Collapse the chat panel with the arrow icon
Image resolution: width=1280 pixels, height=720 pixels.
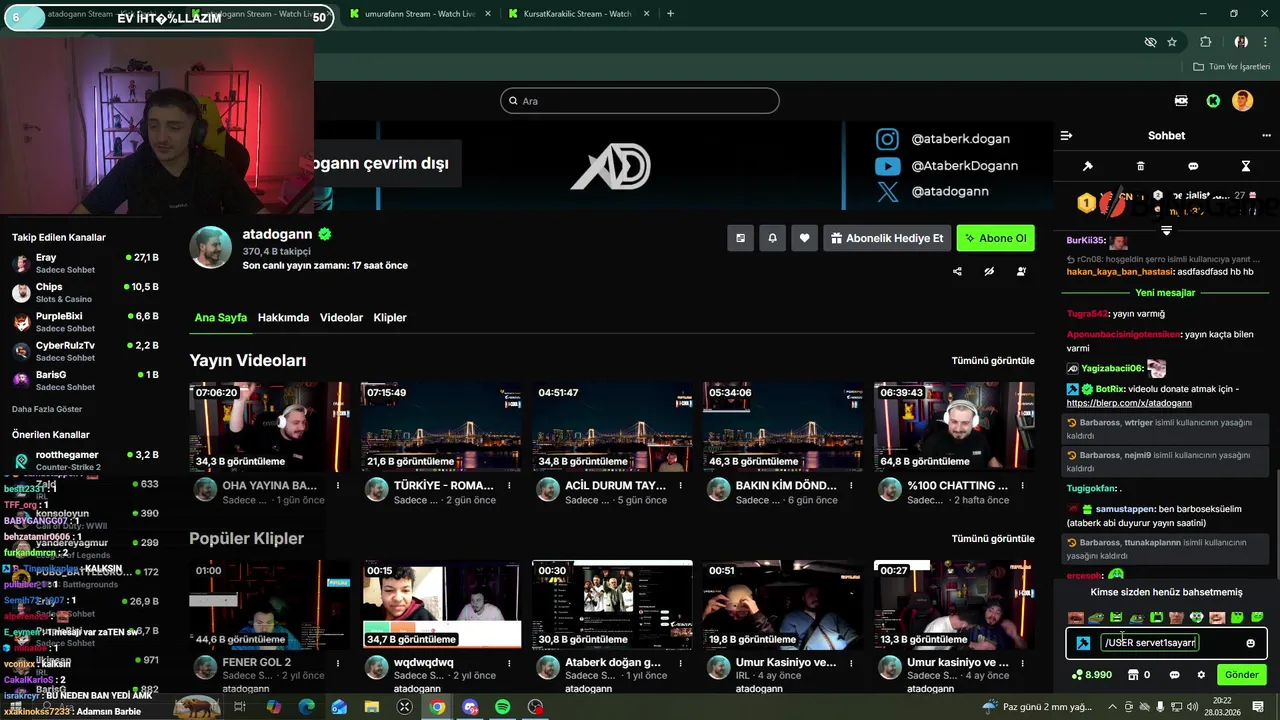coord(1066,135)
